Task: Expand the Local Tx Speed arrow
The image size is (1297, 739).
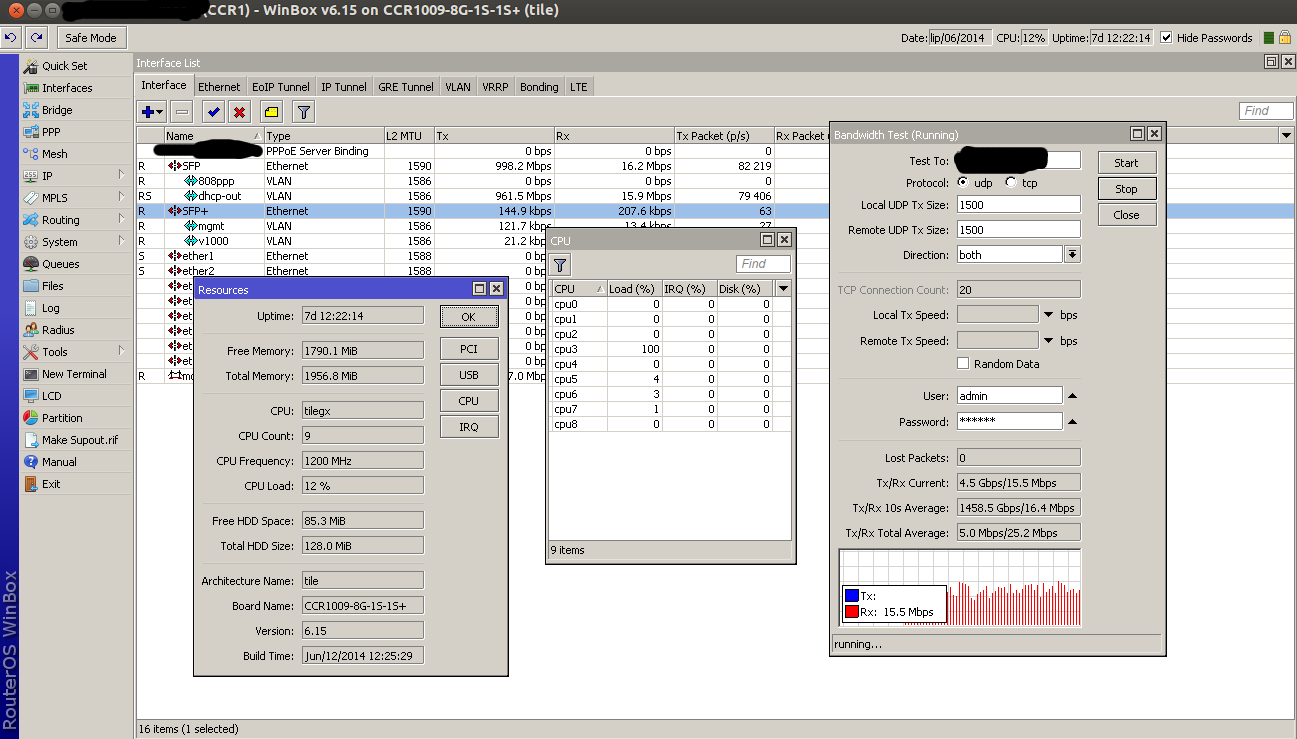Action: [x=1048, y=315]
